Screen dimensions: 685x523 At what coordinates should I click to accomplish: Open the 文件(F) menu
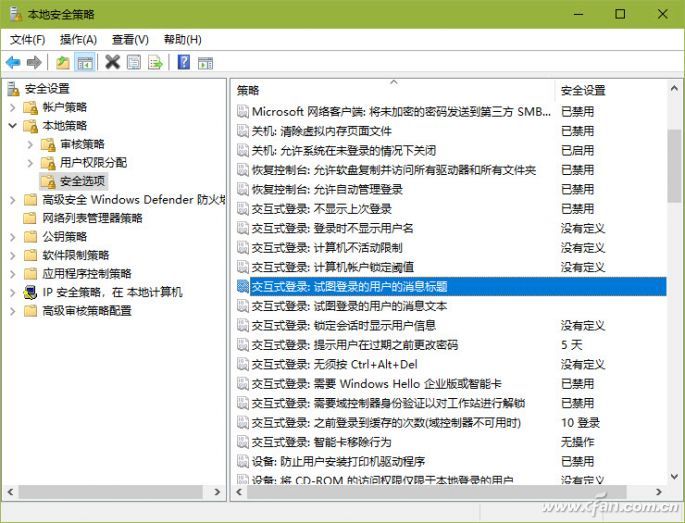point(28,40)
